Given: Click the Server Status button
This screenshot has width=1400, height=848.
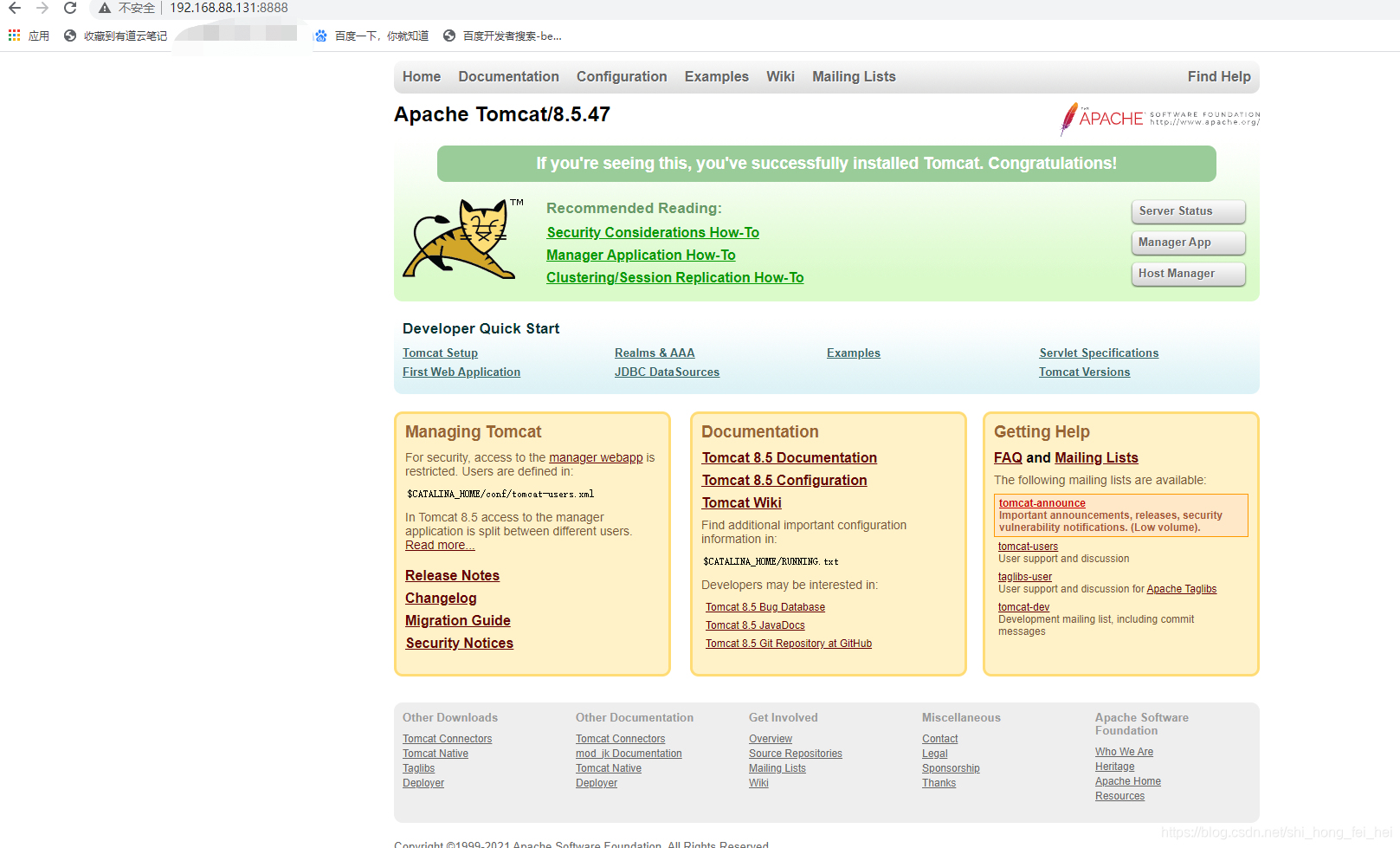Looking at the screenshot, I should pos(1188,211).
